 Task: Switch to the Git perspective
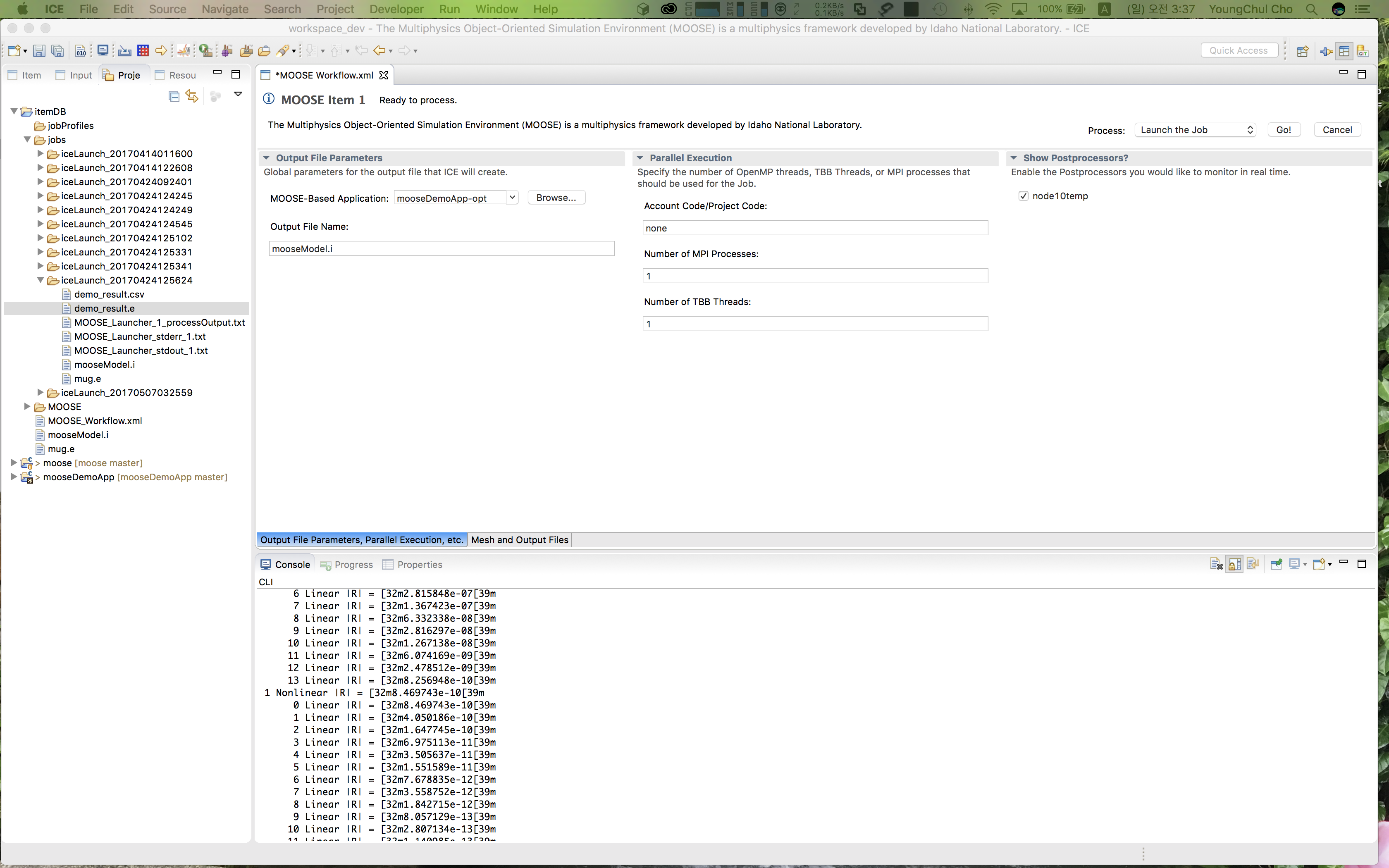coord(1363,51)
